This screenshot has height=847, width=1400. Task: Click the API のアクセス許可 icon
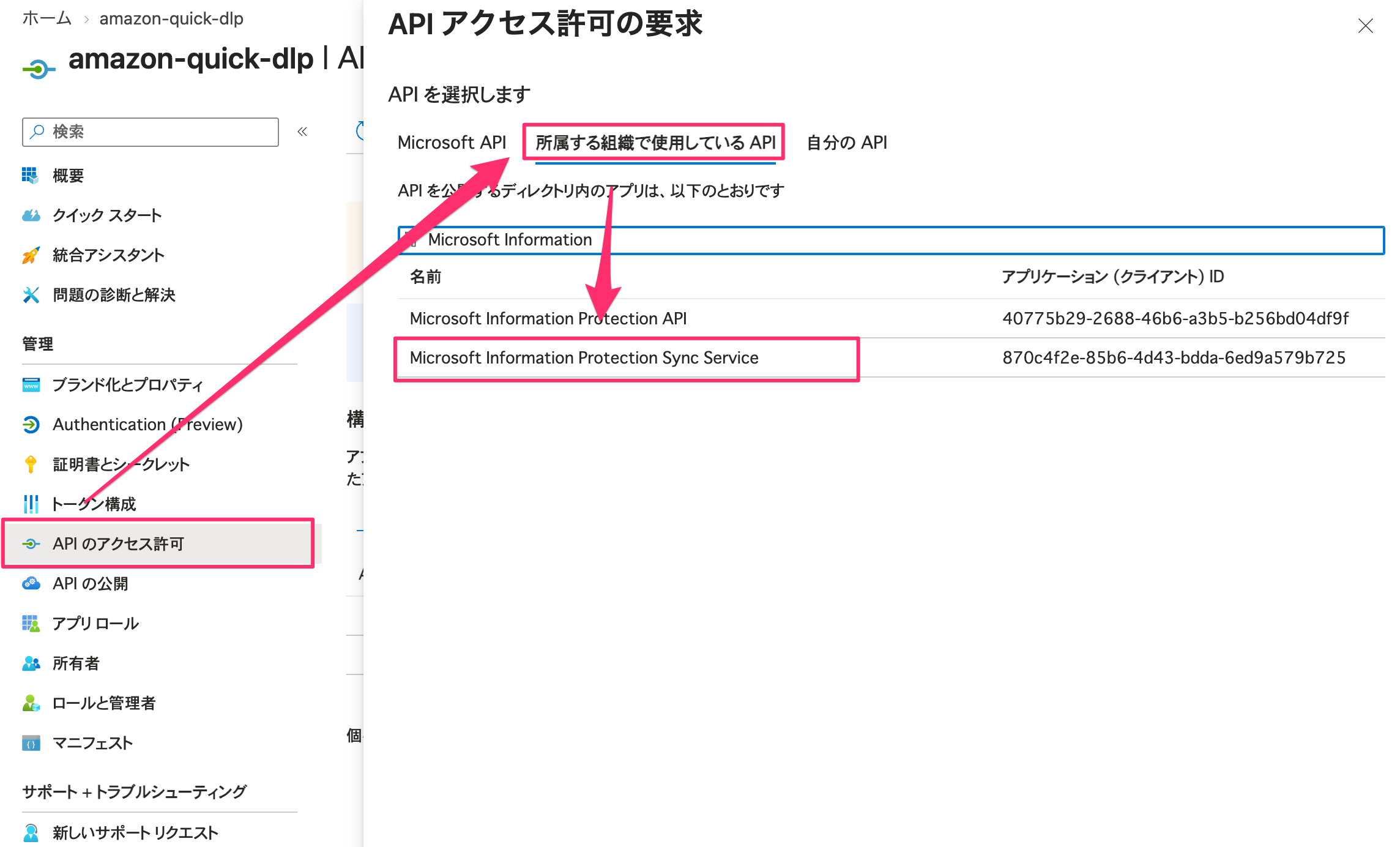pos(31,543)
